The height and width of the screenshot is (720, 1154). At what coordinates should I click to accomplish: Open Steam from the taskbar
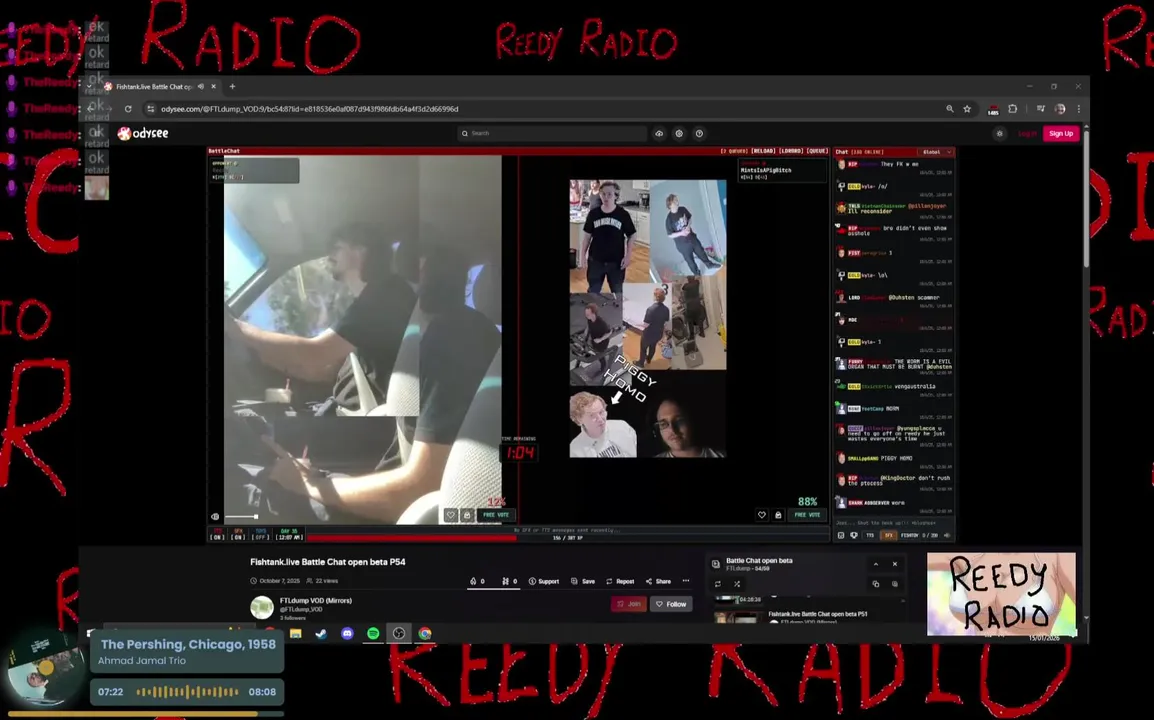coord(322,633)
